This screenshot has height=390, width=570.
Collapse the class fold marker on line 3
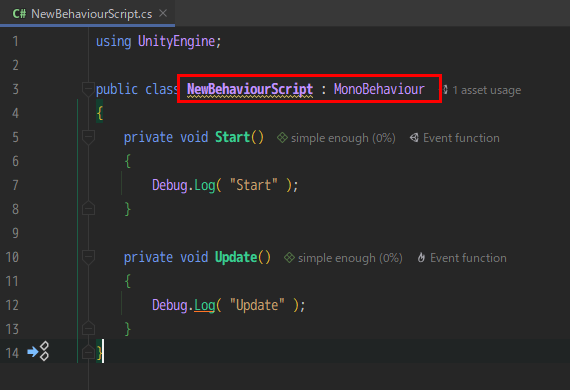pyautogui.click(x=88, y=89)
